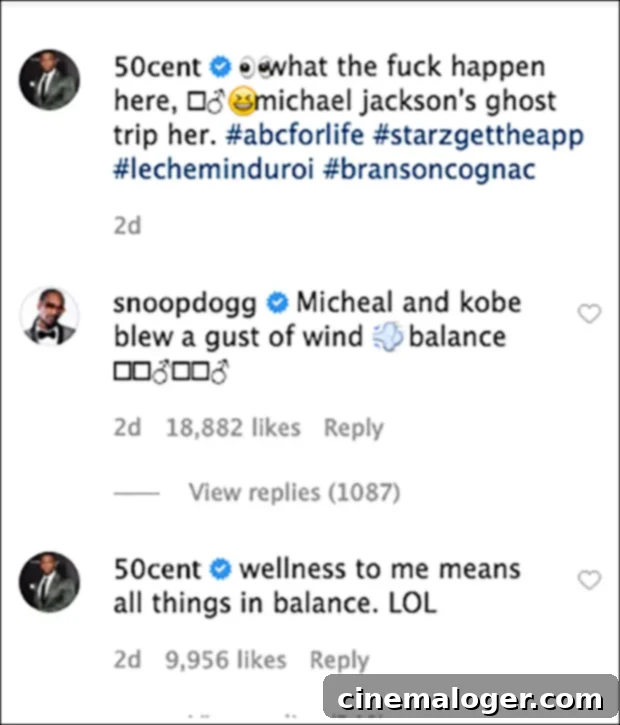Click verified badge beside top 50cent
Screen dimensions: 620x725
221,69
